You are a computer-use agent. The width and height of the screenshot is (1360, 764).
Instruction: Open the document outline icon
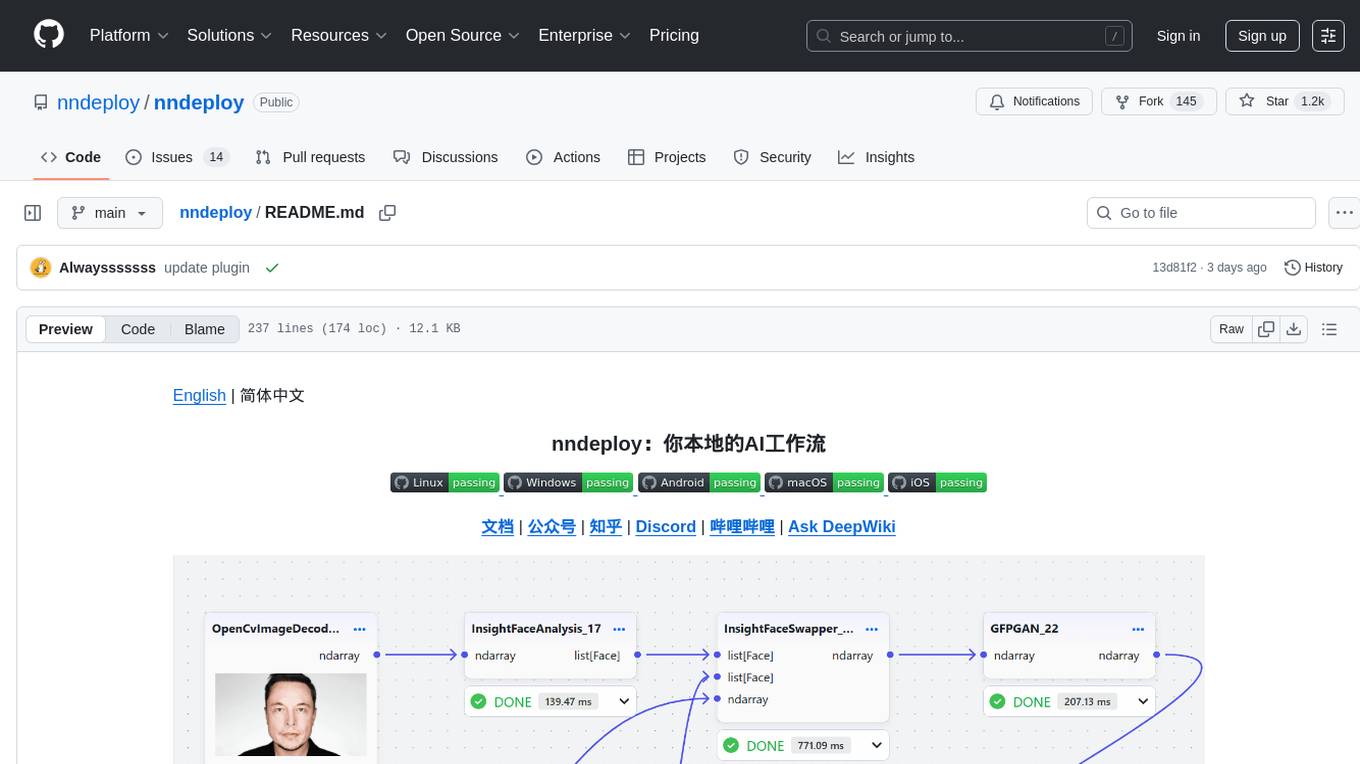pyautogui.click(x=1329, y=329)
